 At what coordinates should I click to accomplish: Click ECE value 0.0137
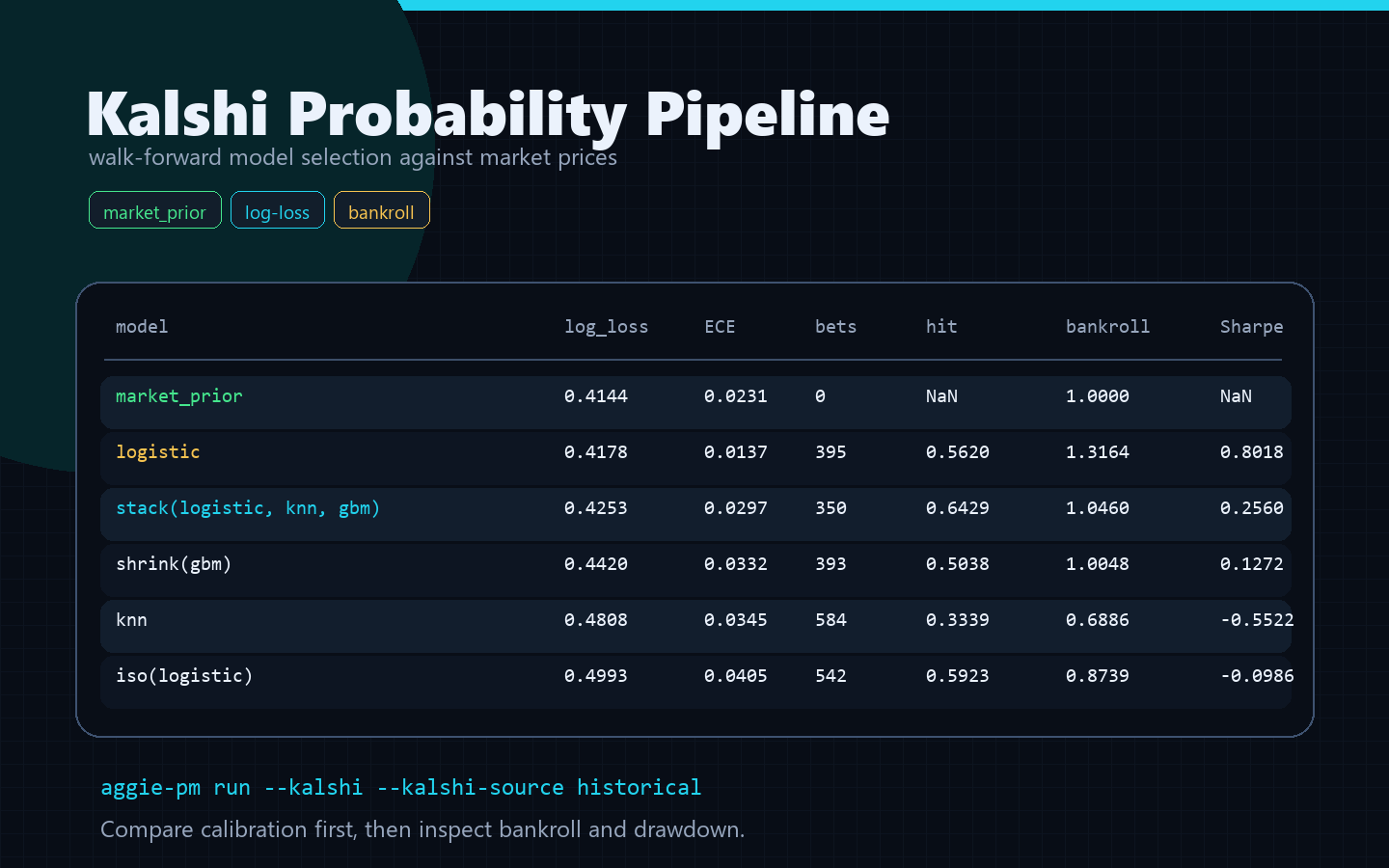tap(736, 452)
